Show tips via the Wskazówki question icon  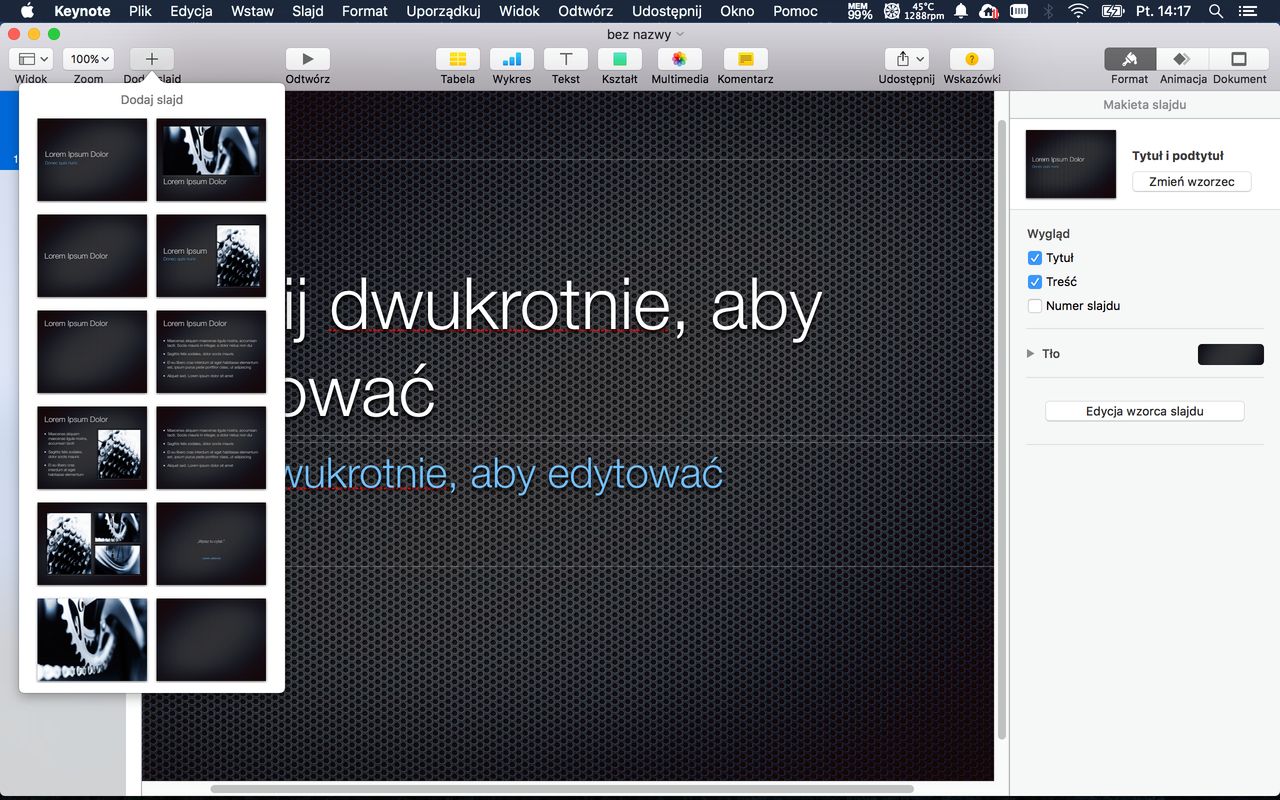click(971, 59)
